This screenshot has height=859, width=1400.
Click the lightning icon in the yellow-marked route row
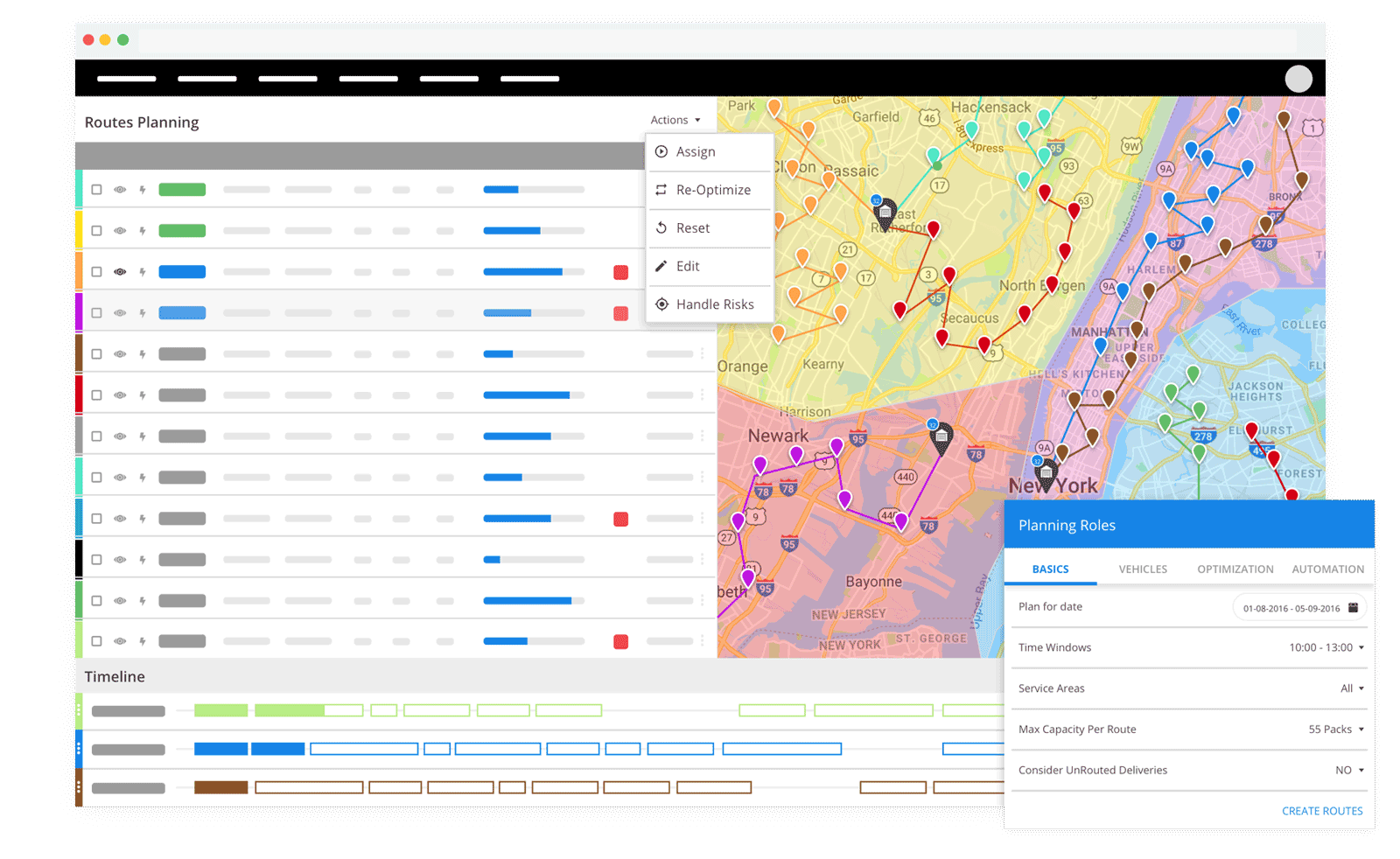tap(143, 231)
